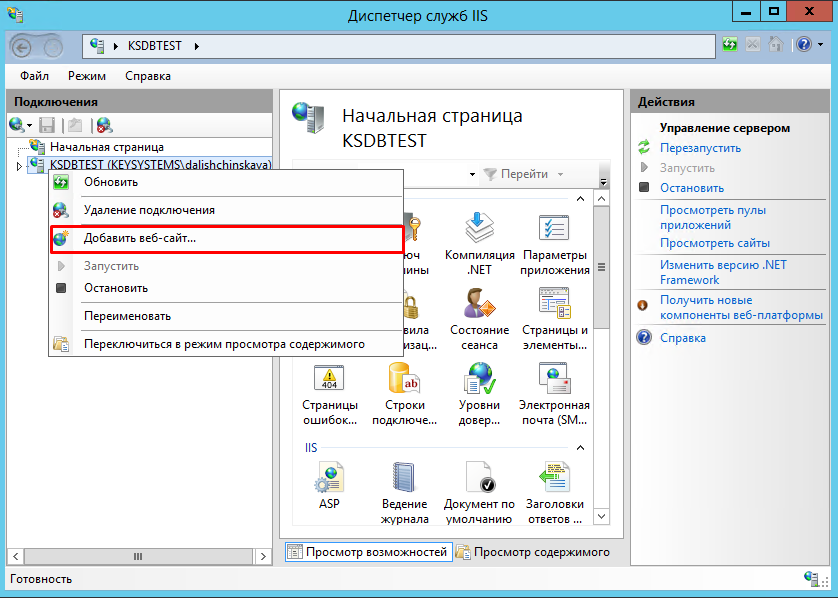838x598 pixels.
Task: Open Строки подключения feature icon
Action: [x=405, y=394]
